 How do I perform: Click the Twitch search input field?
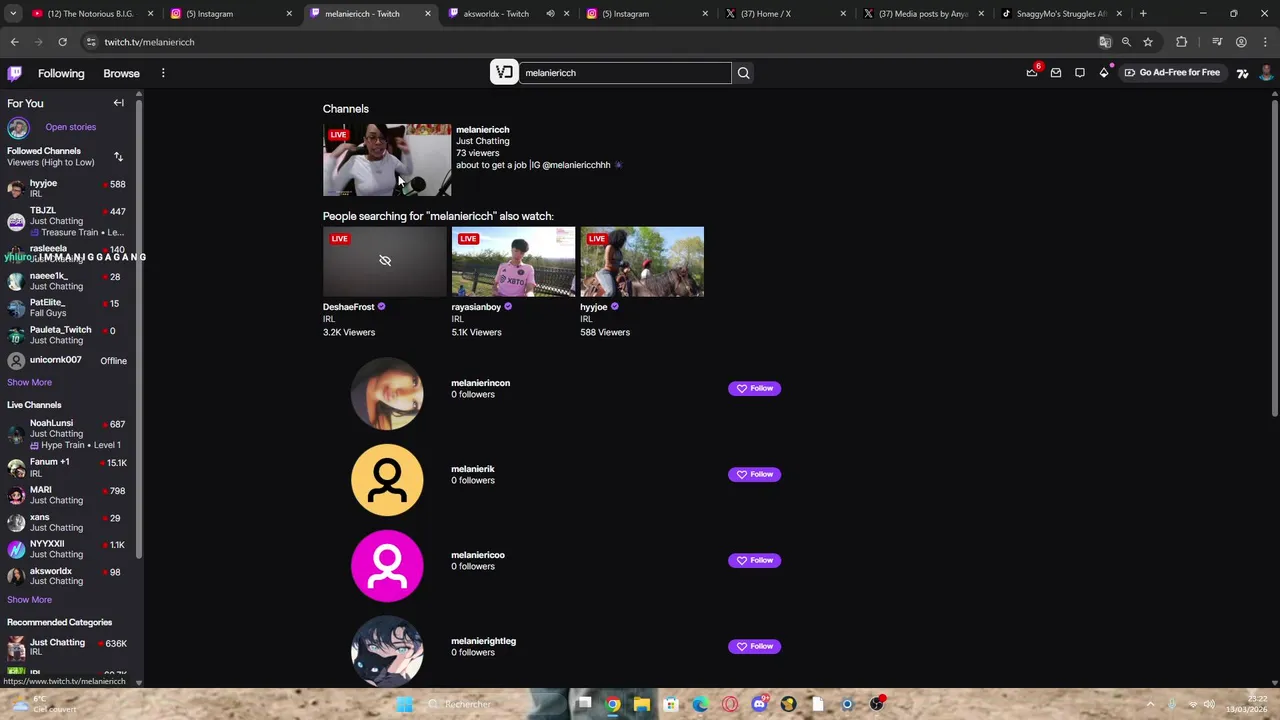tap(625, 72)
